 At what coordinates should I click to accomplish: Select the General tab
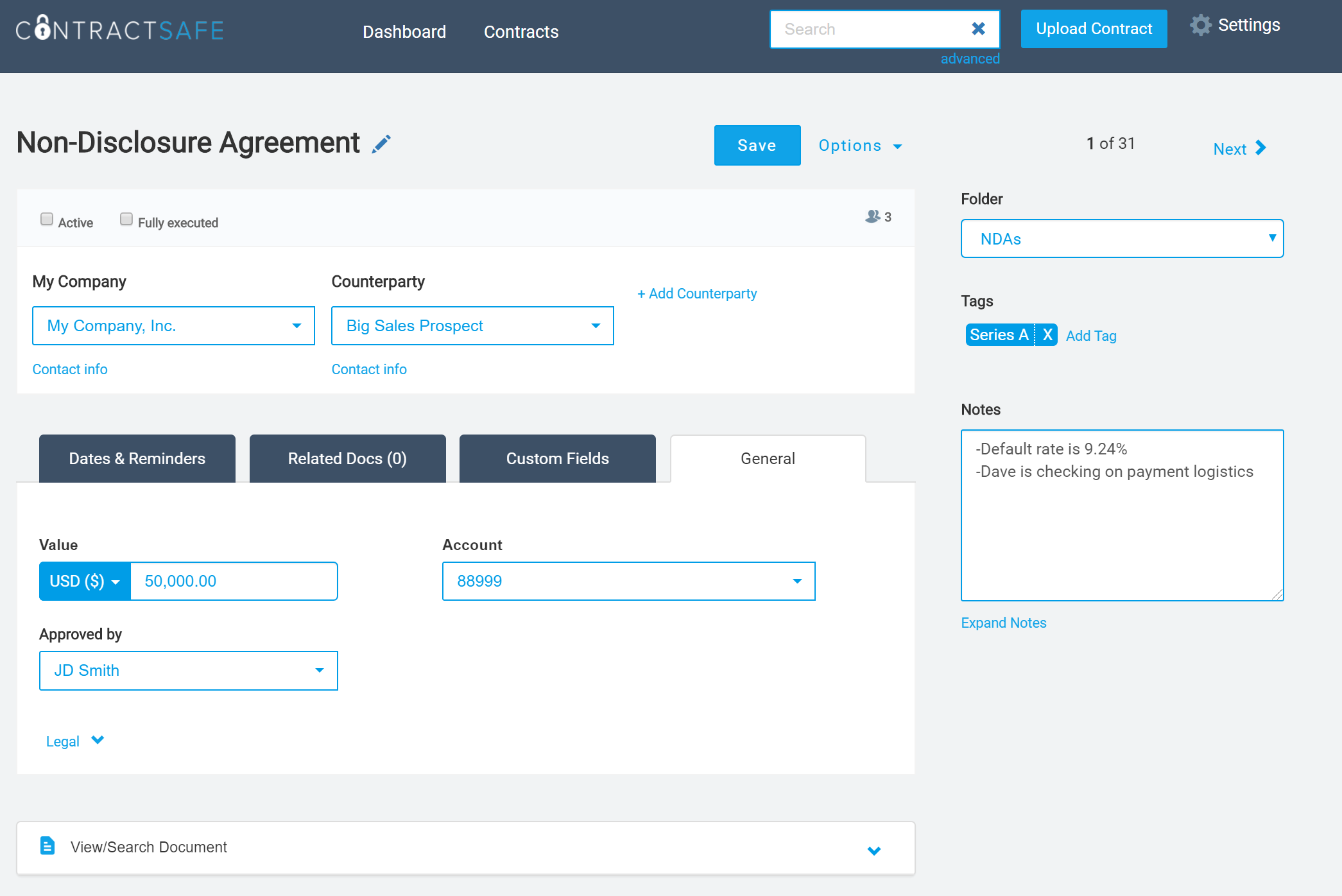click(x=768, y=458)
